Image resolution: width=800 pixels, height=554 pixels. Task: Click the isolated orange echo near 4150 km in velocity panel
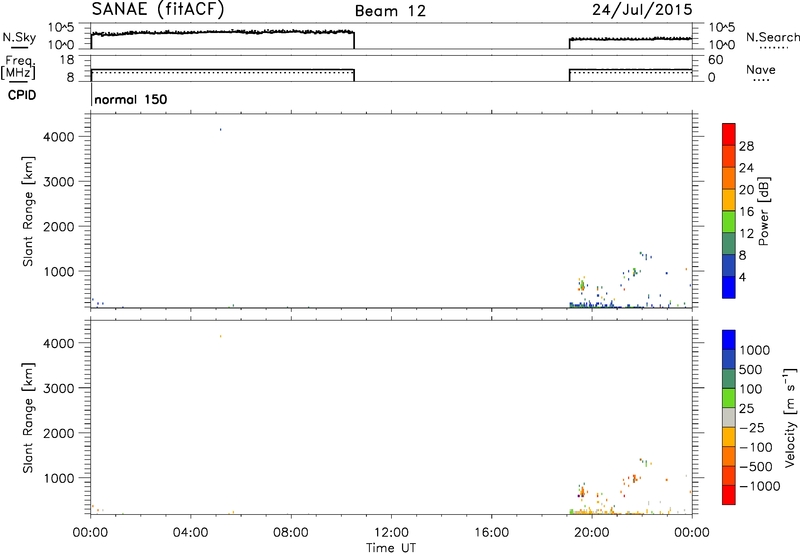220,336
